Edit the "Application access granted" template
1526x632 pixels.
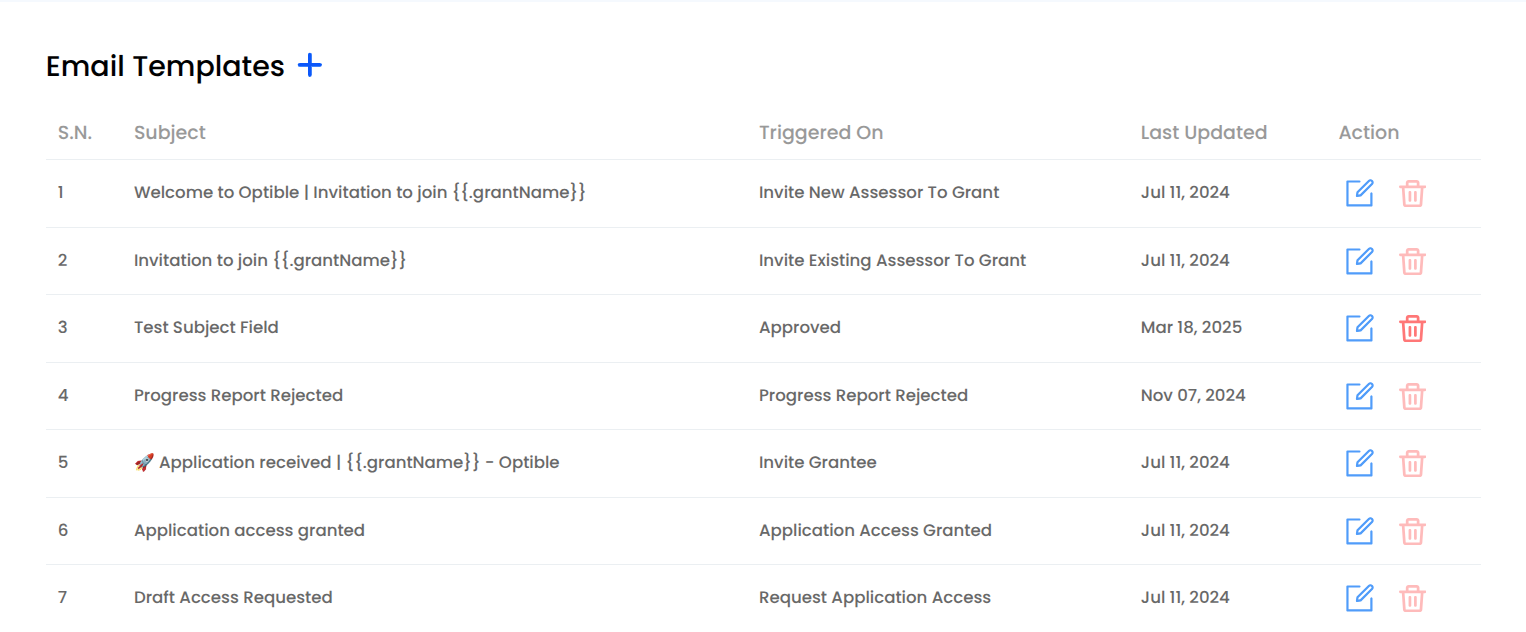click(x=1359, y=530)
